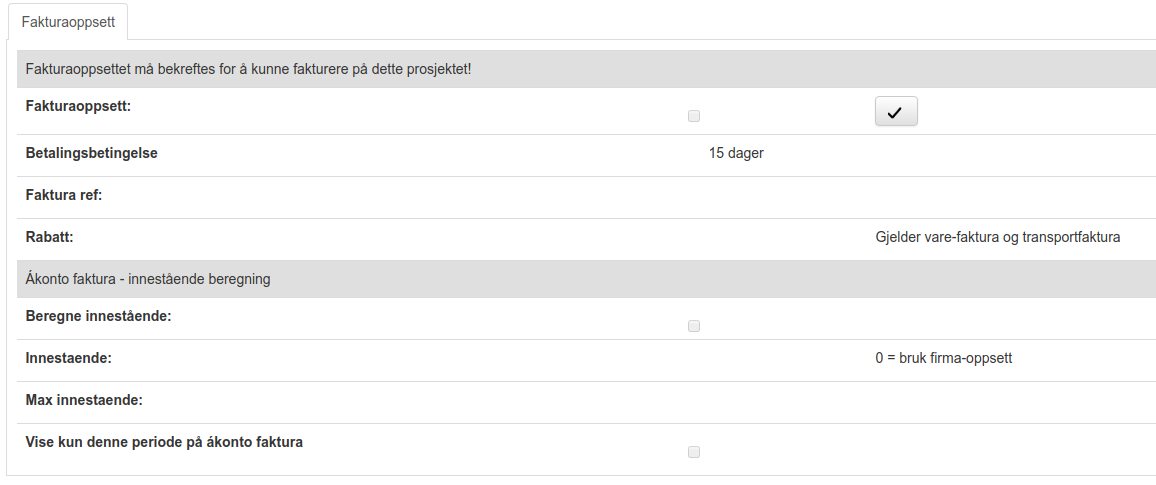Click the 'Beregne innestående:' label

coord(98,316)
